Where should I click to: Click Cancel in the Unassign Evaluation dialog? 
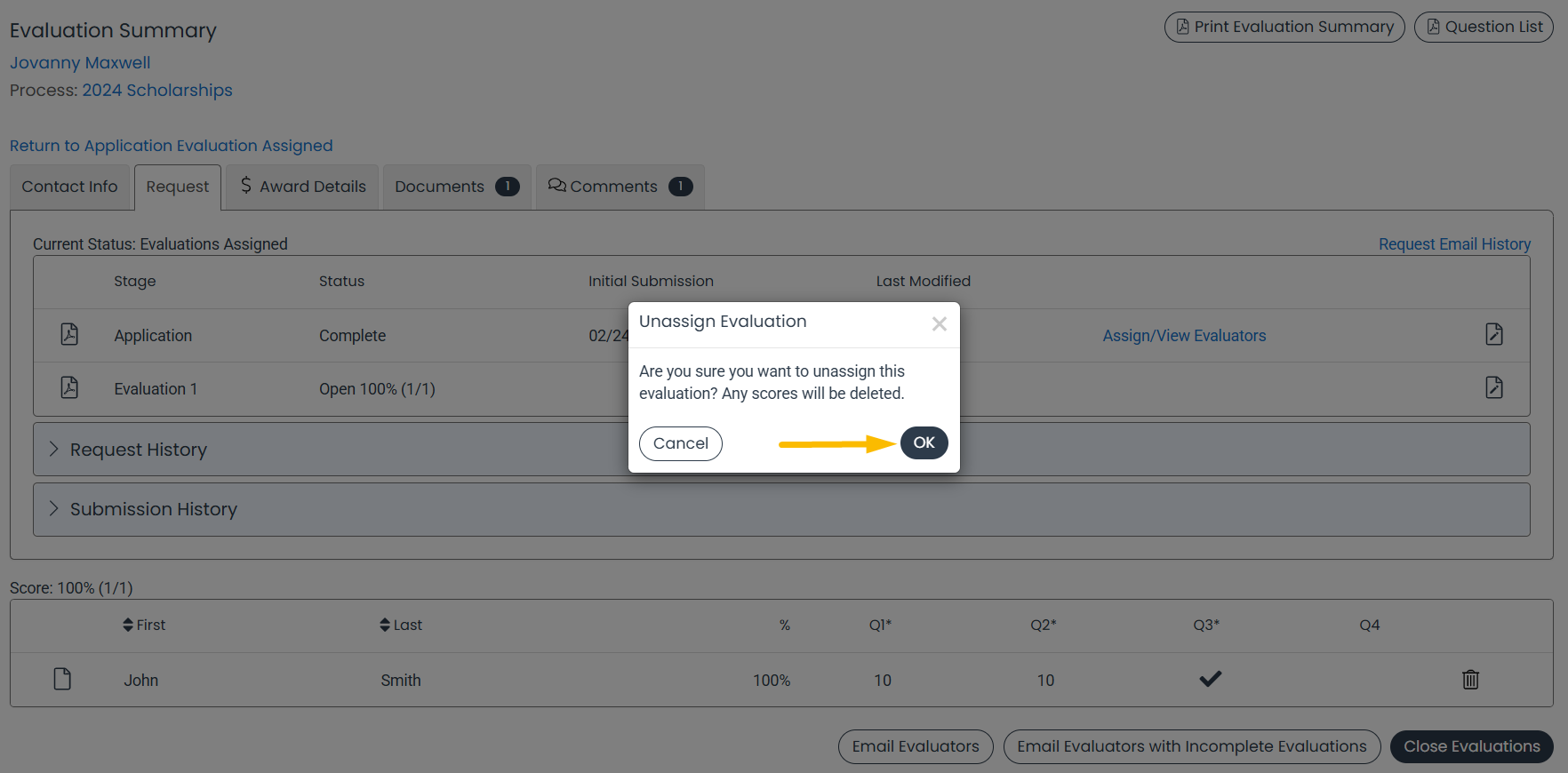tap(681, 443)
